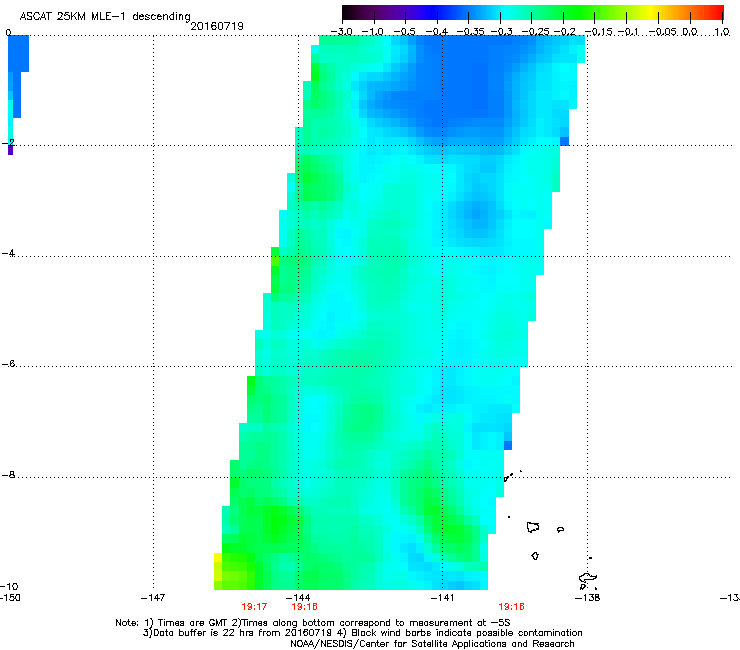740x650 pixels.
Task: Click the -0.05 color scale label
Action: pos(663,32)
